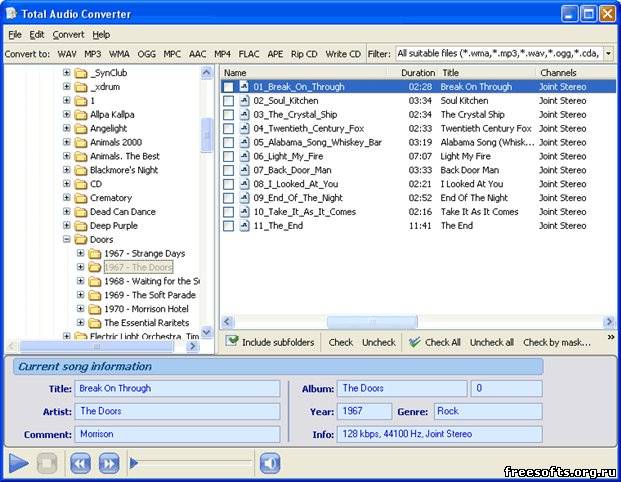Viewport: 621px width, 482px height.
Task: Click the app icon in the title bar
Action: [x=11, y=14]
